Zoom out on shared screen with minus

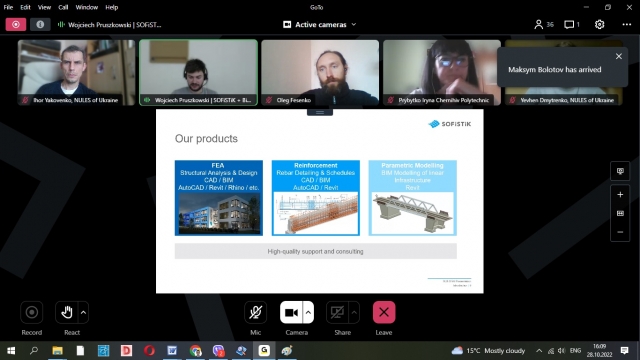click(620, 232)
